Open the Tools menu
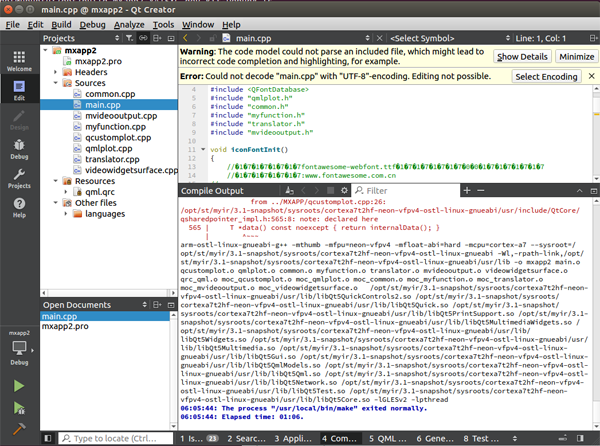The image size is (600, 446). pyautogui.click(x=163, y=24)
